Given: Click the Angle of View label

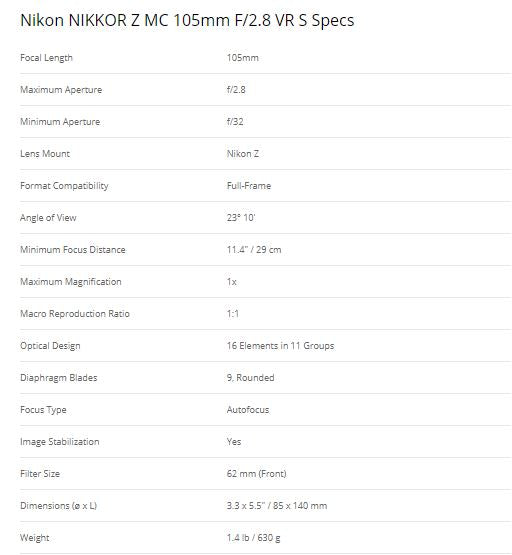Looking at the screenshot, I should 48,218.
